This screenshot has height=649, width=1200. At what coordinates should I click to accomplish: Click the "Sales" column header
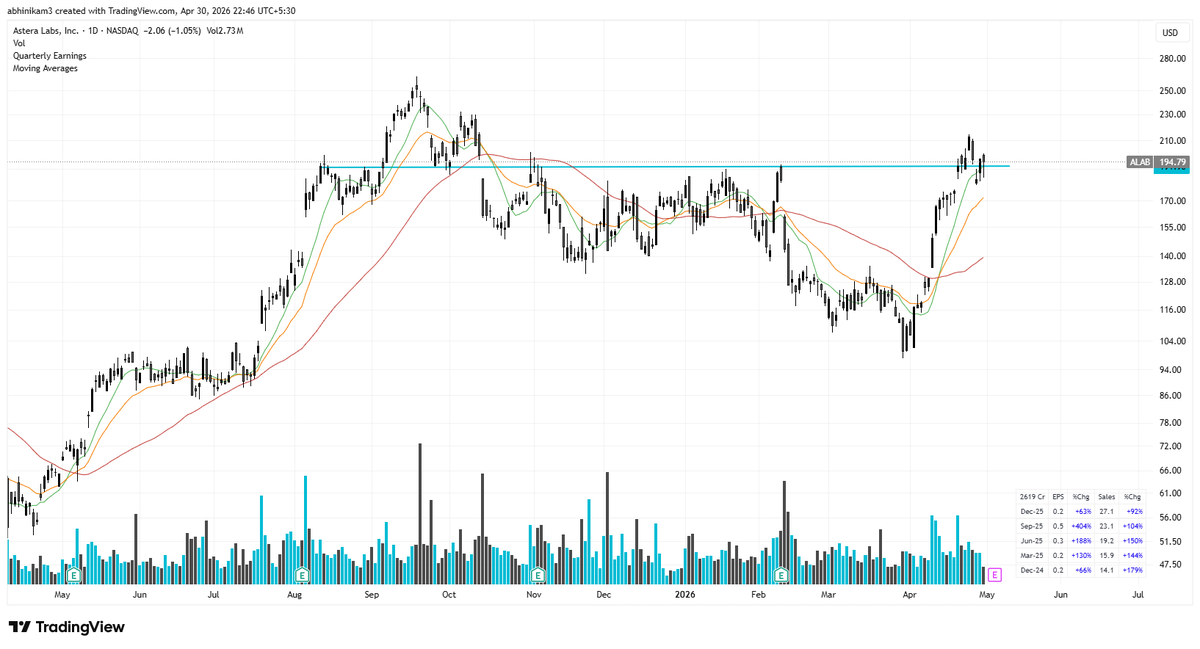[1106, 496]
